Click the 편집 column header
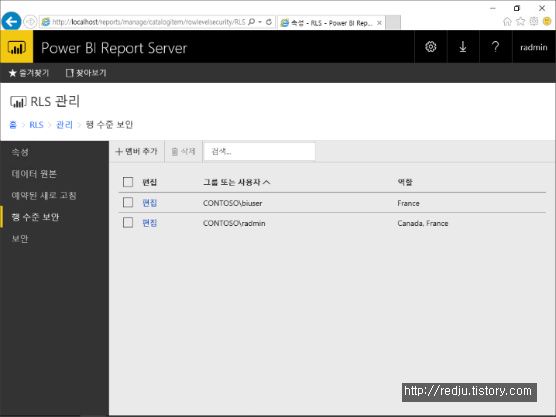The image size is (556, 417). [150, 182]
